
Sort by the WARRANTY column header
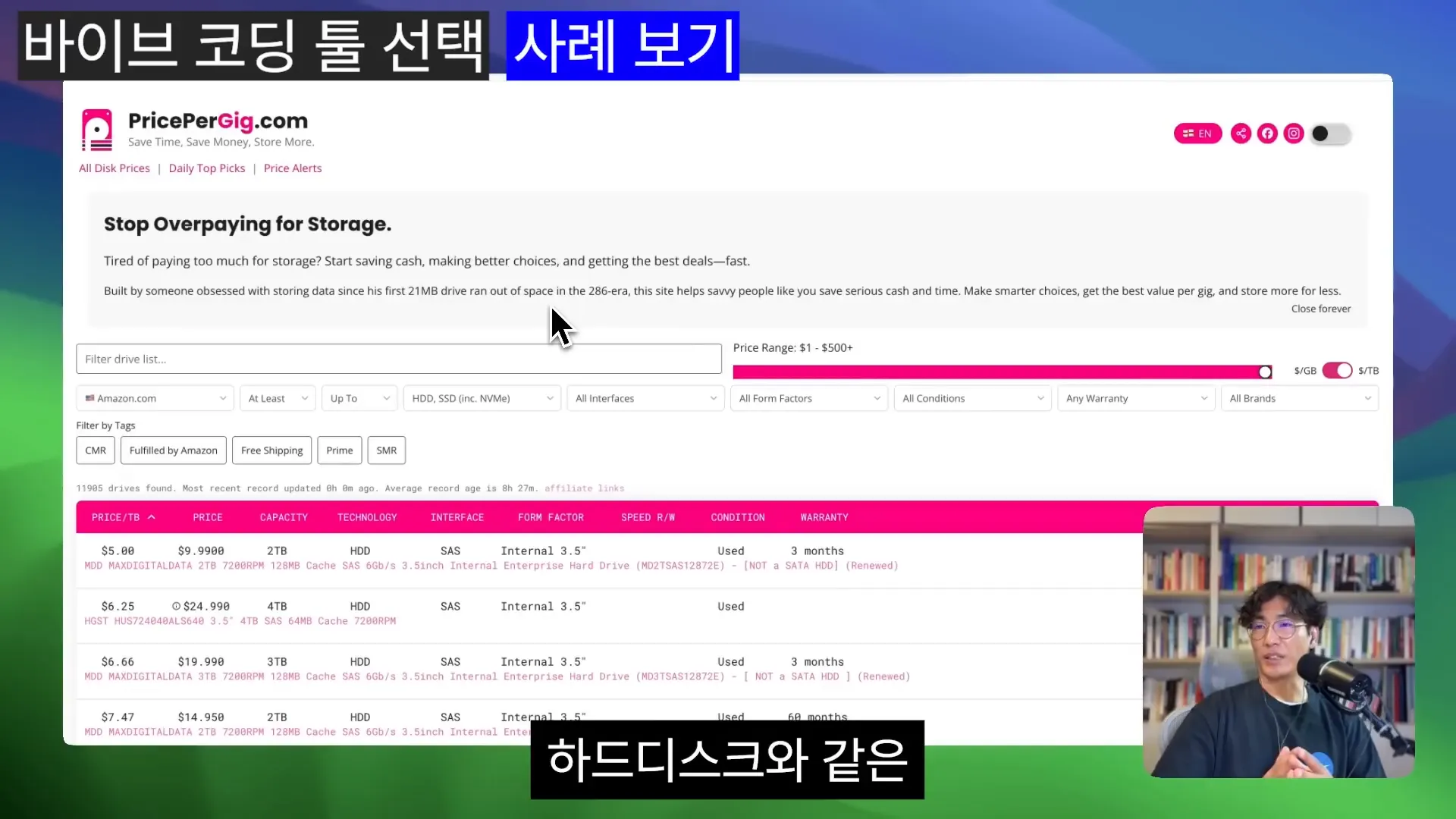(x=824, y=517)
